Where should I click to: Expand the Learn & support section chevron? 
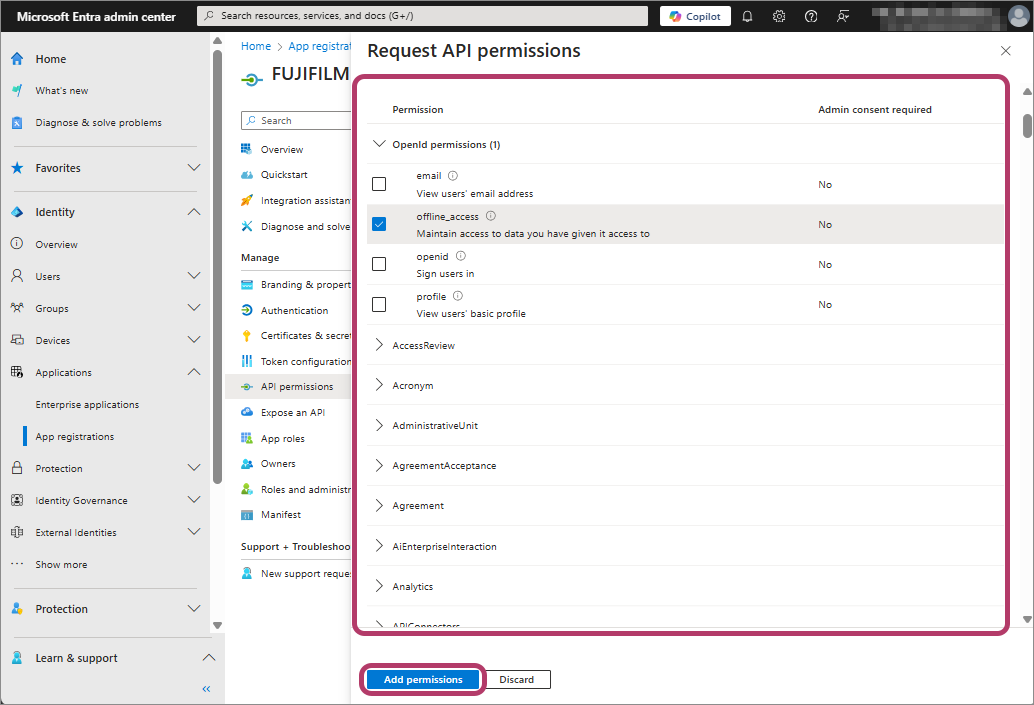pyautogui.click(x=209, y=658)
